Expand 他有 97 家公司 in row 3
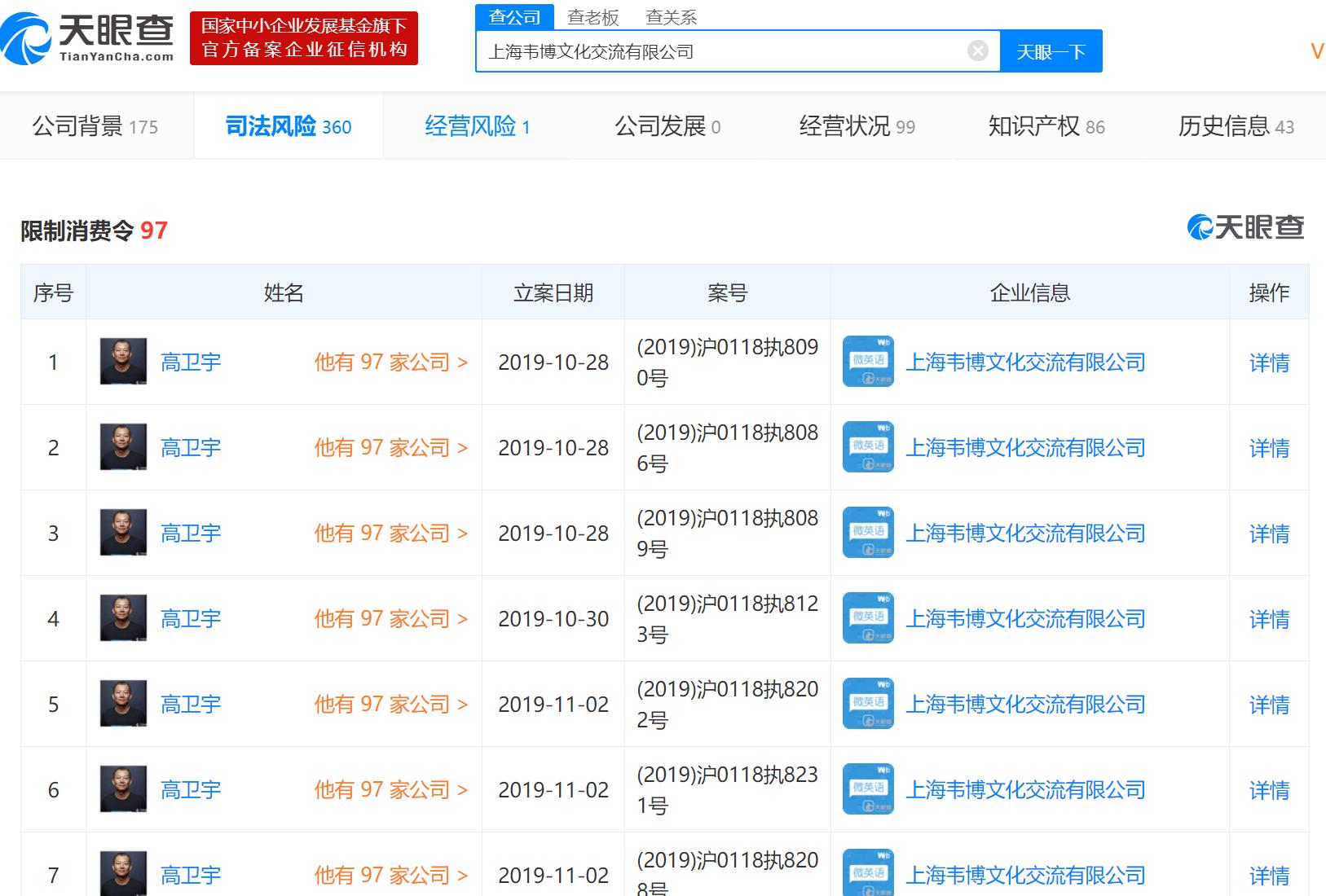 (391, 534)
